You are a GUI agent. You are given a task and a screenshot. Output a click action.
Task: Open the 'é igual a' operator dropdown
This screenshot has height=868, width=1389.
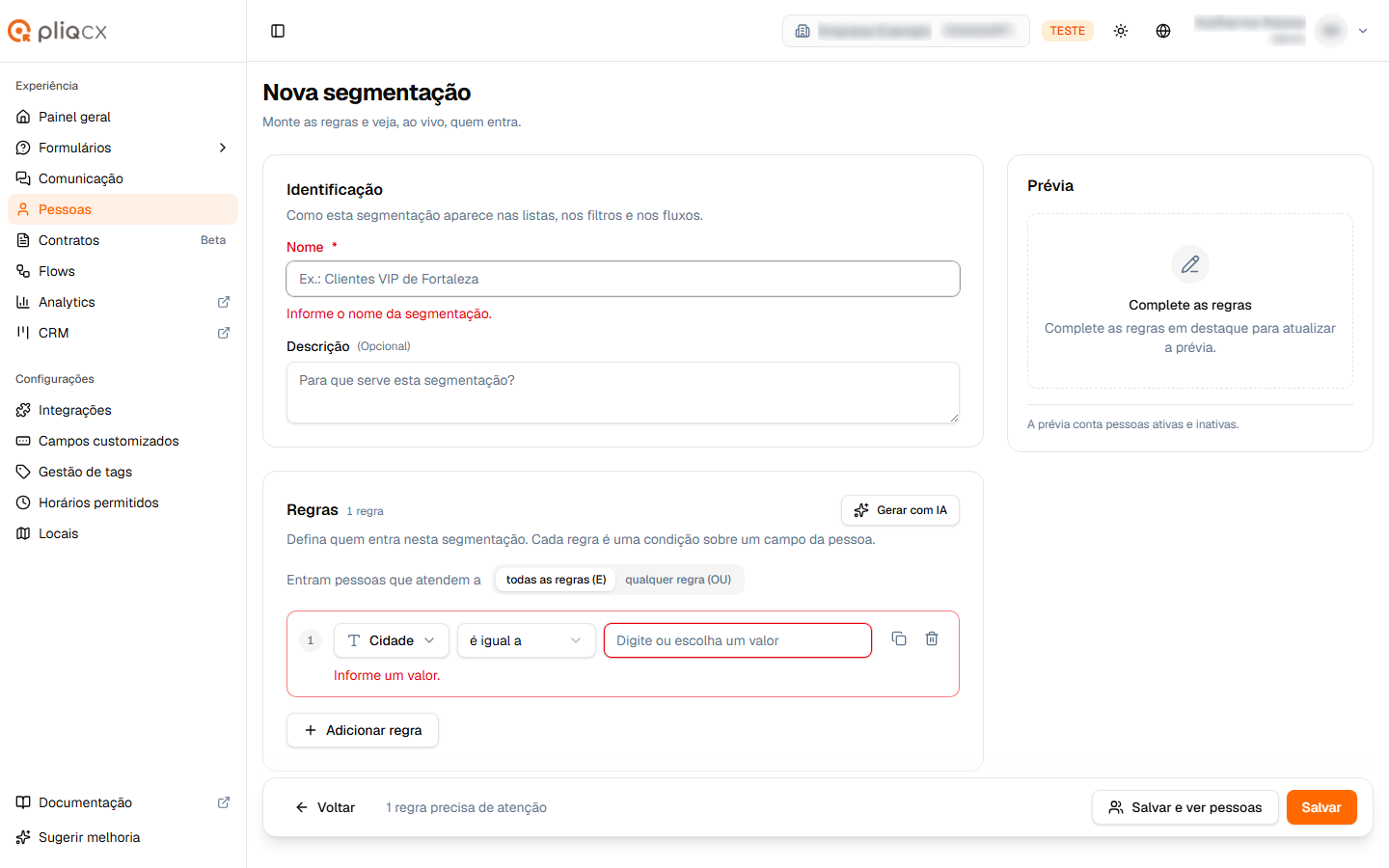527,640
